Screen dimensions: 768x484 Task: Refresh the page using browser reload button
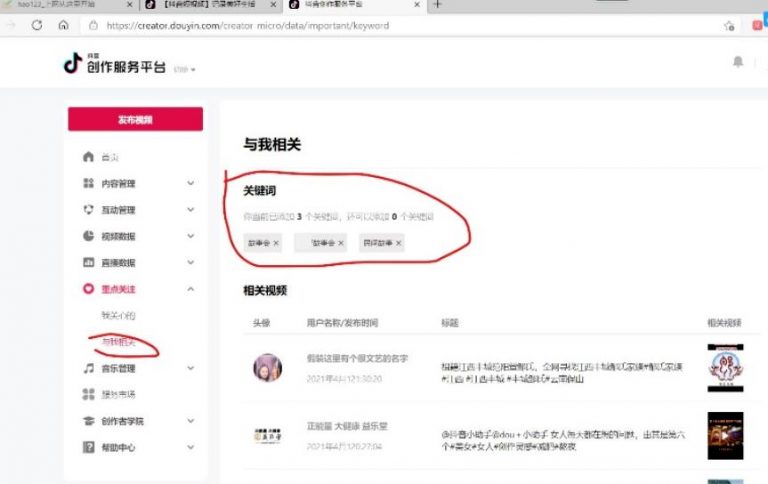[x=37, y=25]
